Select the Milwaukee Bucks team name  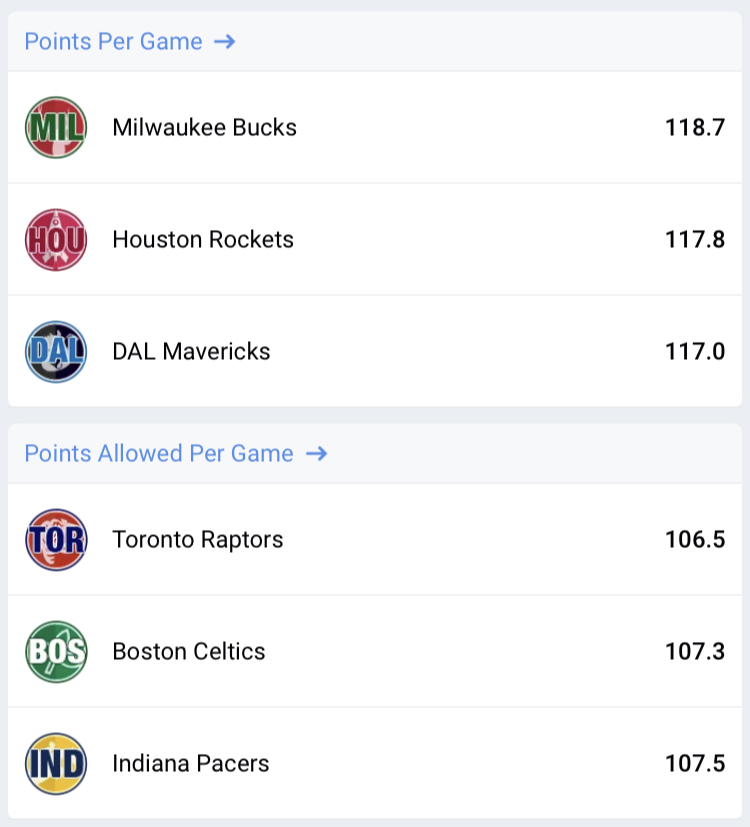(205, 128)
